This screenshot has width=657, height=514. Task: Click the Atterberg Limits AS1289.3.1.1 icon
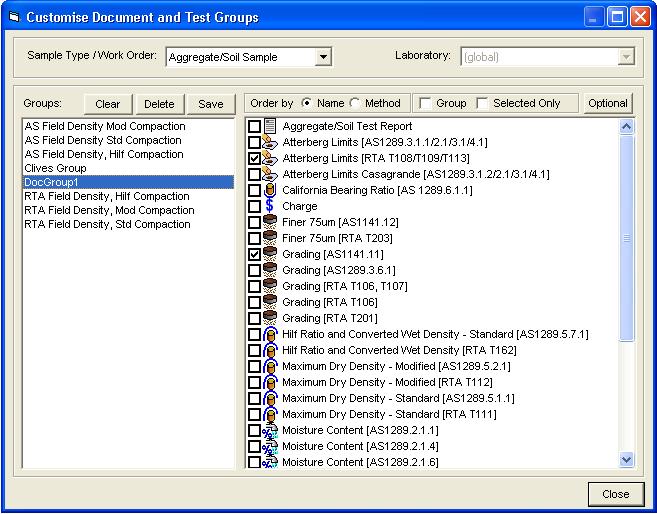pyautogui.click(x=271, y=143)
